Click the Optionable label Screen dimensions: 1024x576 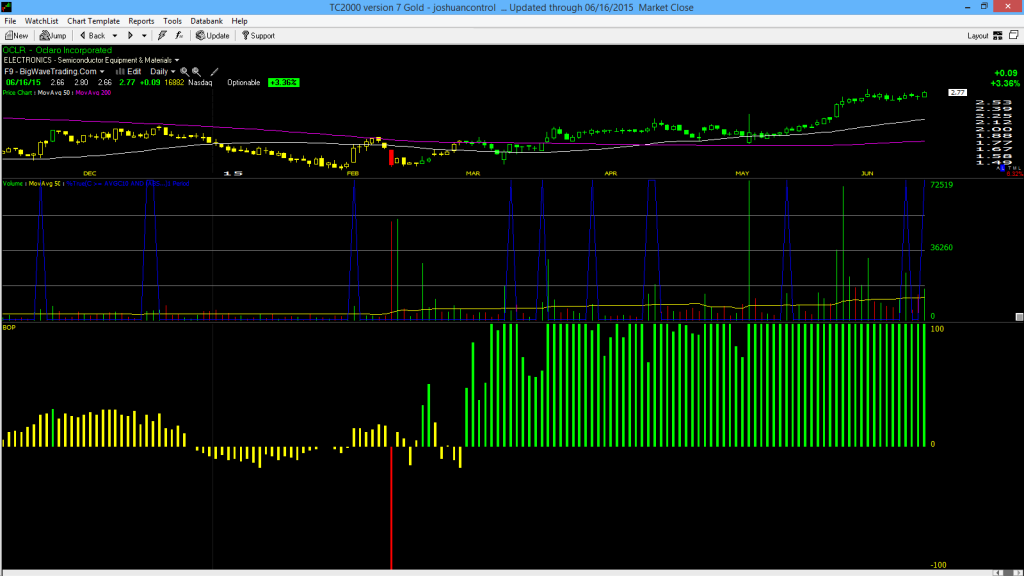[x=244, y=83]
